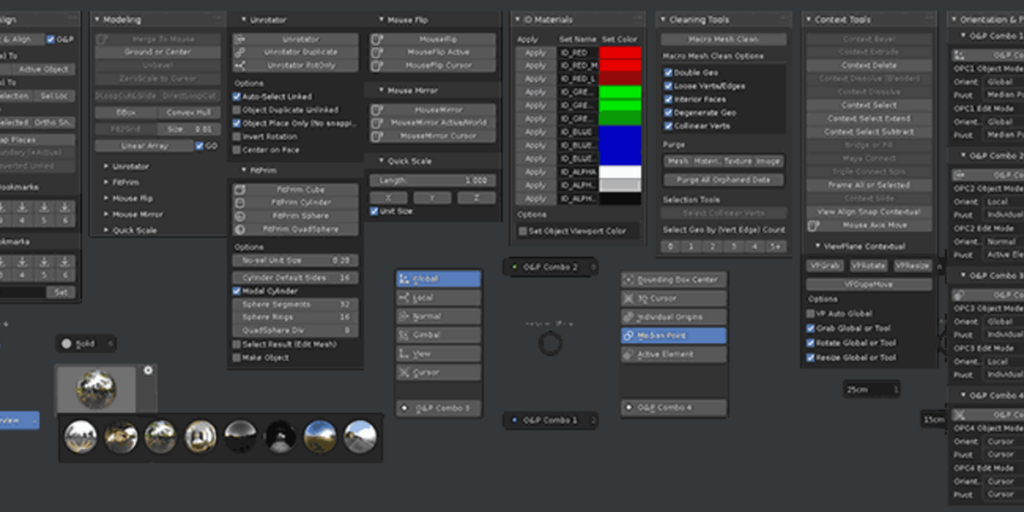Image resolution: width=1024 pixels, height=512 pixels.
Task: Click the bright red ID_RED color swatch
Action: pyautogui.click(x=620, y=53)
